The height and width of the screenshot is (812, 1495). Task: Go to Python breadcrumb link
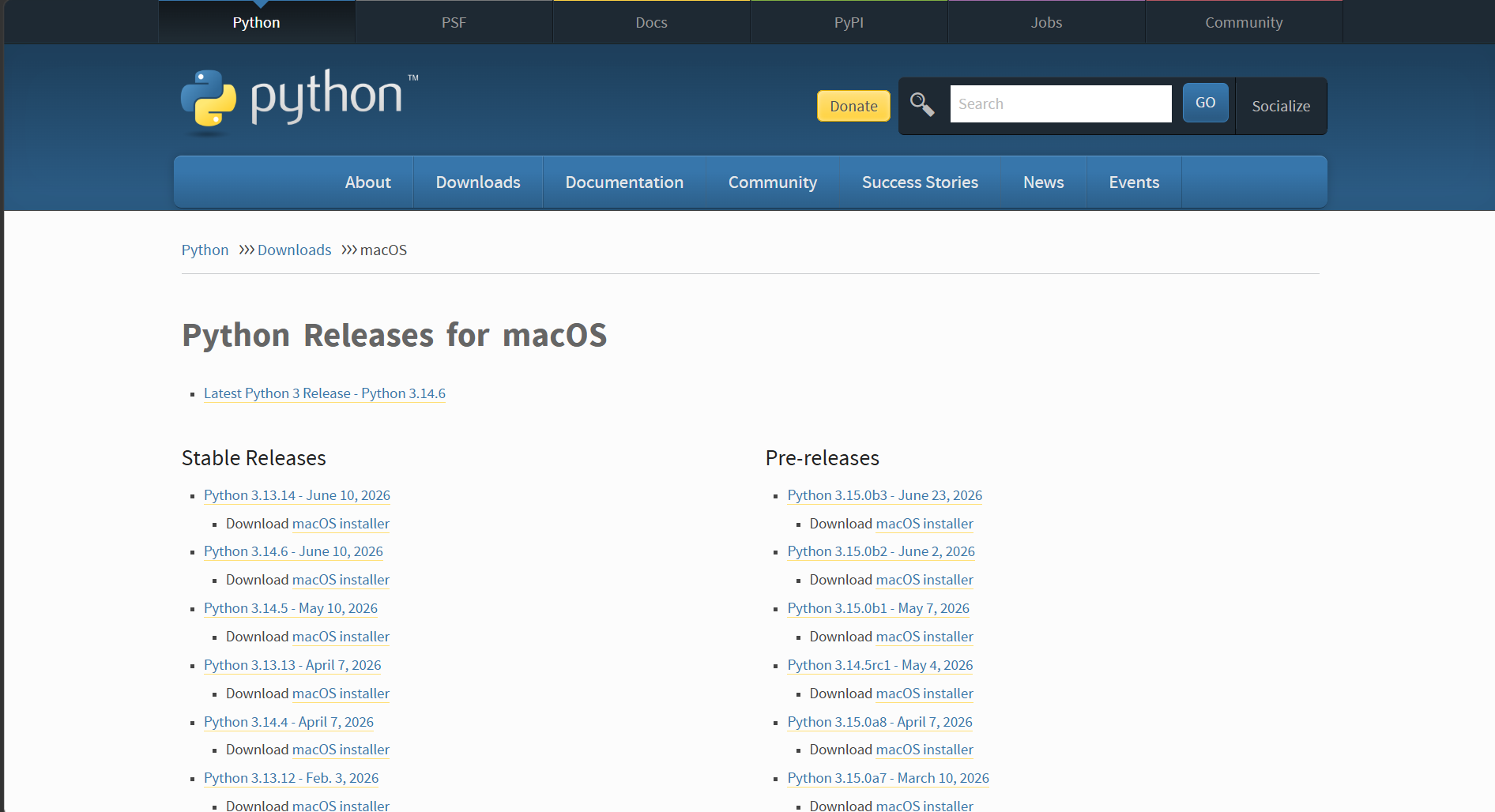pyautogui.click(x=205, y=250)
